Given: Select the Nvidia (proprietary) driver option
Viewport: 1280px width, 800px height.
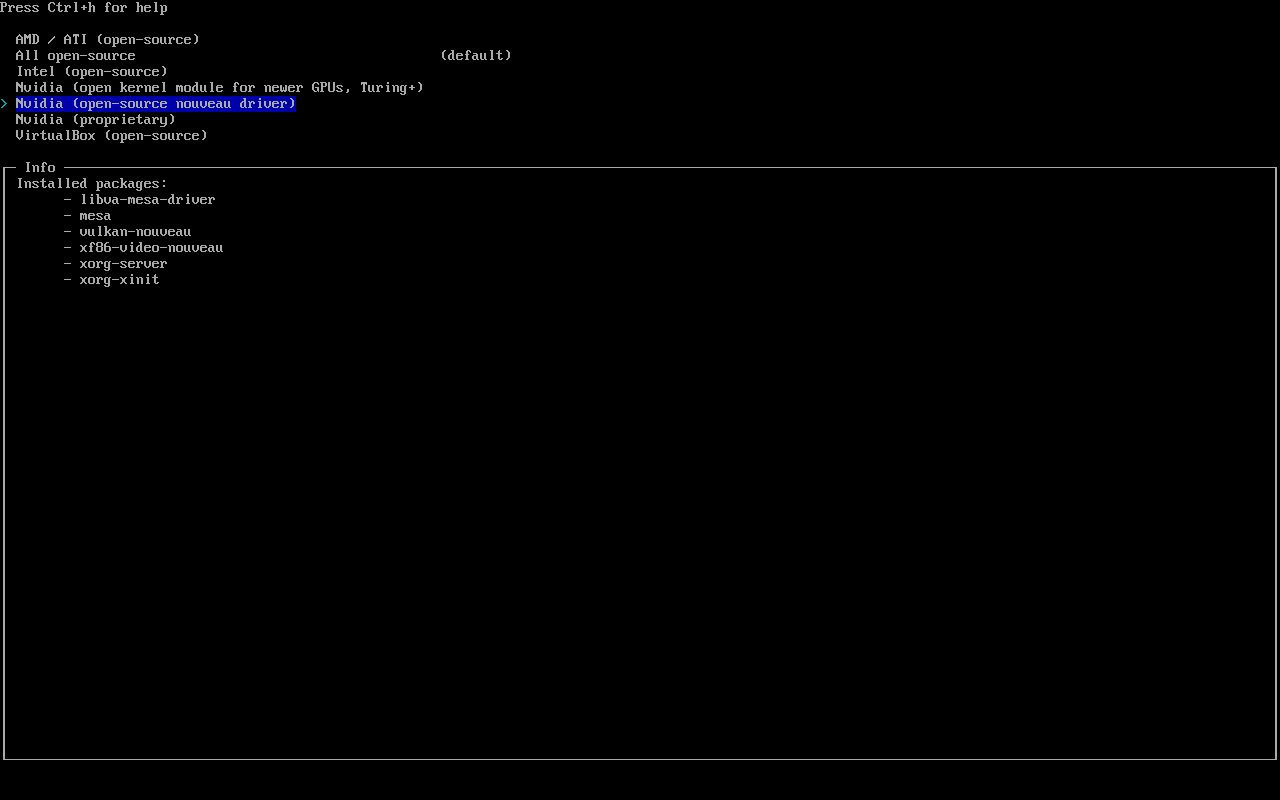Looking at the screenshot, I should pos(95,119).
